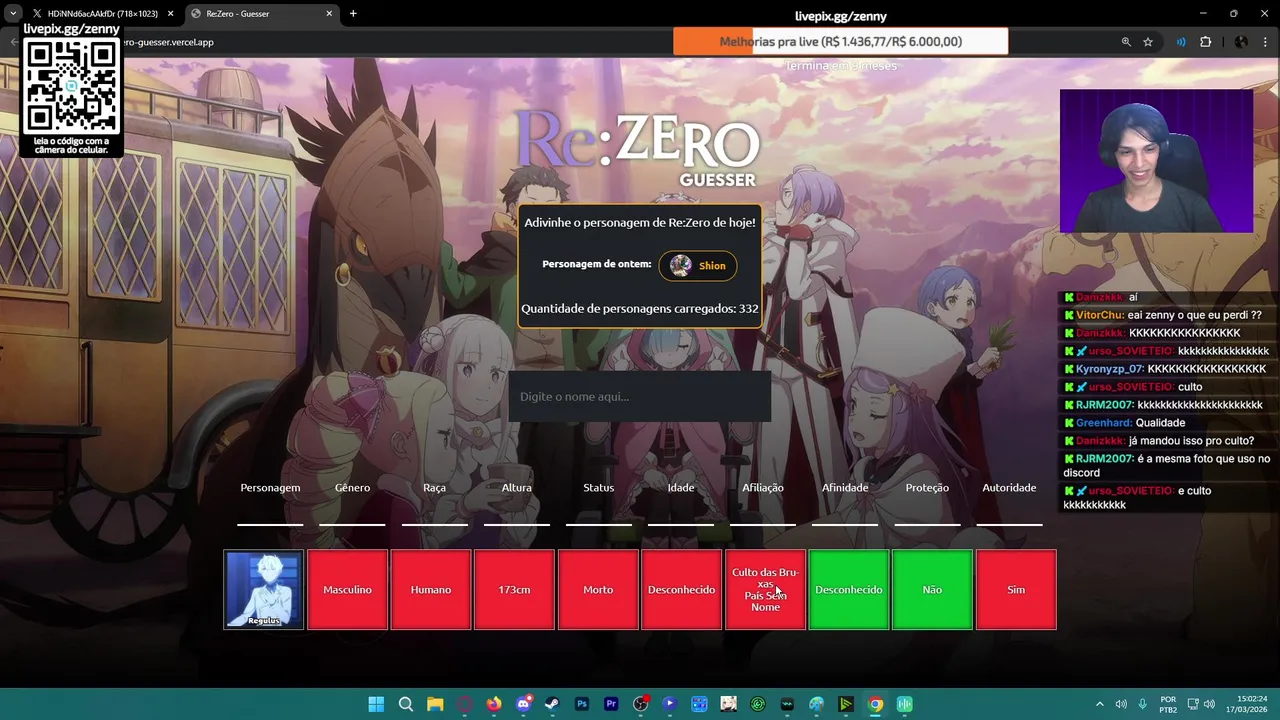Click the green Não protection cell

[x=932, y=589]
